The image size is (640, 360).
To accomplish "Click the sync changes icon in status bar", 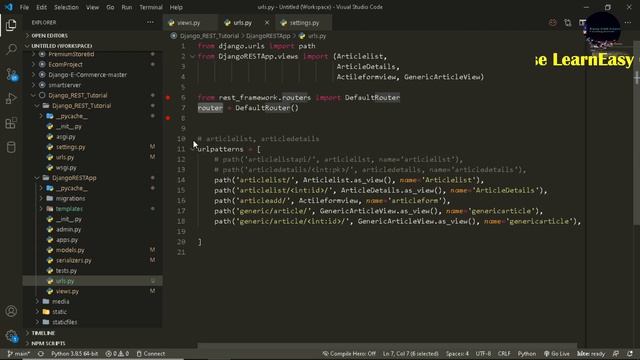I will tap(41, 354).
